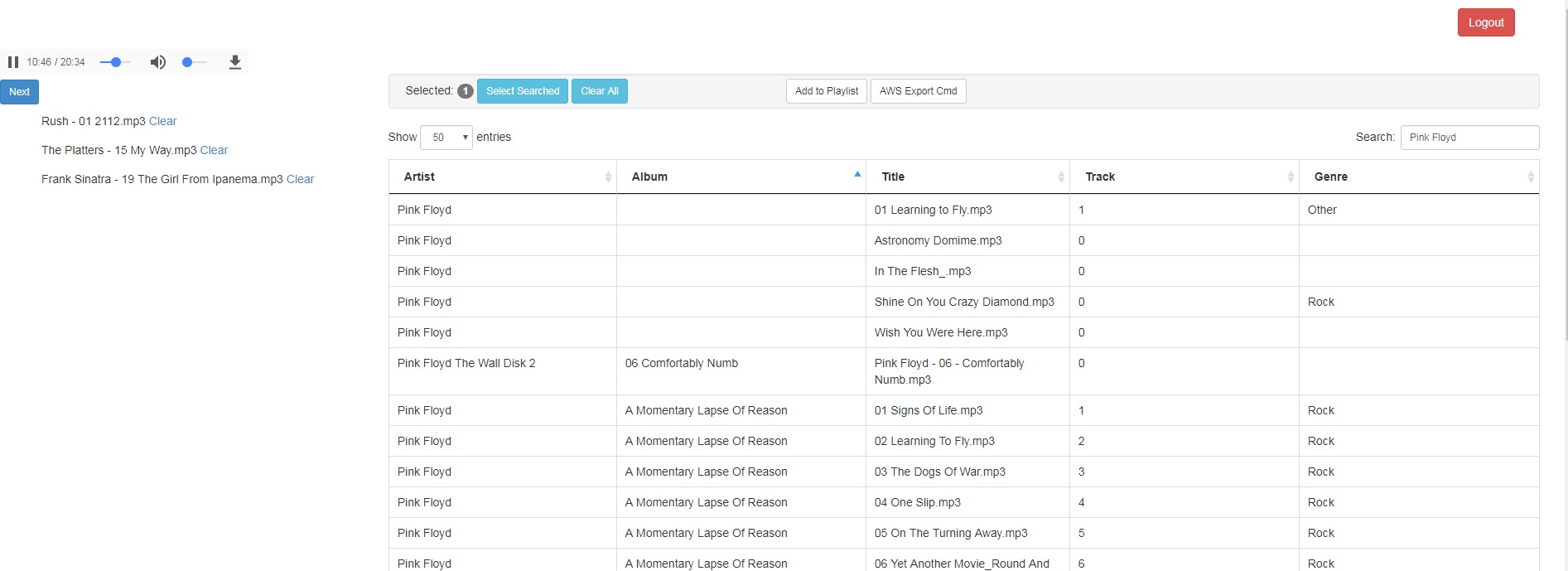This screenshot has height=571, width=1568.
Task: Log out using the Logout button
Action: coord(1486,22)
